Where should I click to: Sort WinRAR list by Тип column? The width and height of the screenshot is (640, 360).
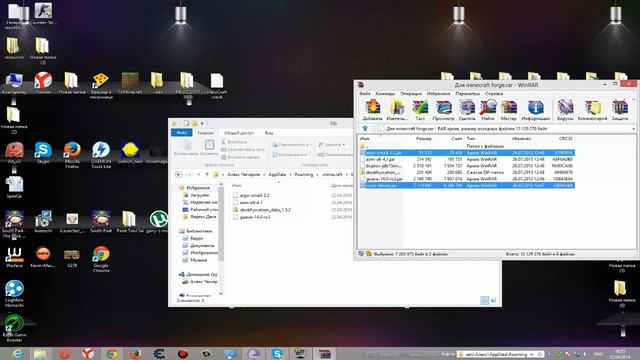(471, 139)
